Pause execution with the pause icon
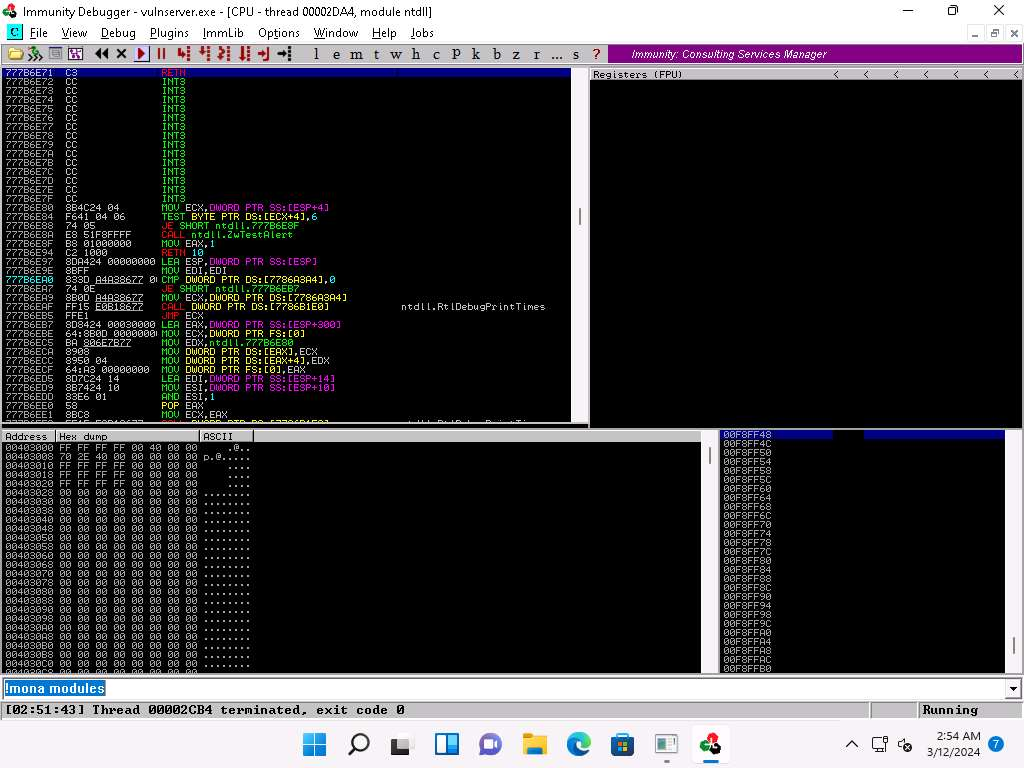The image size is (1024, 768). pos(161,54)
